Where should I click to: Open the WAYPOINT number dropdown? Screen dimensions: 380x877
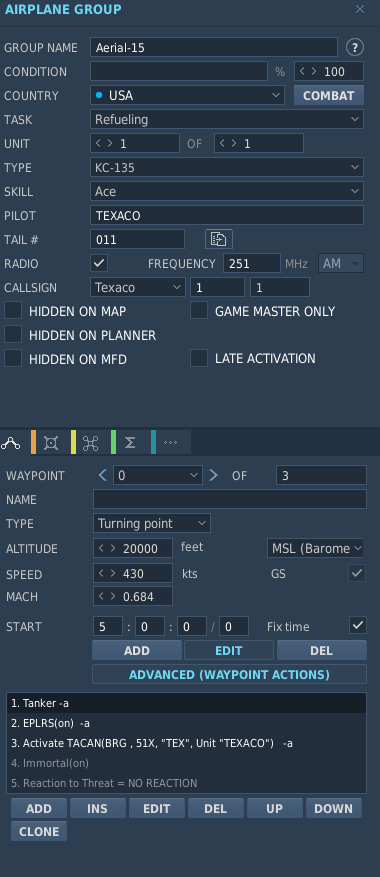click(158, 475)
